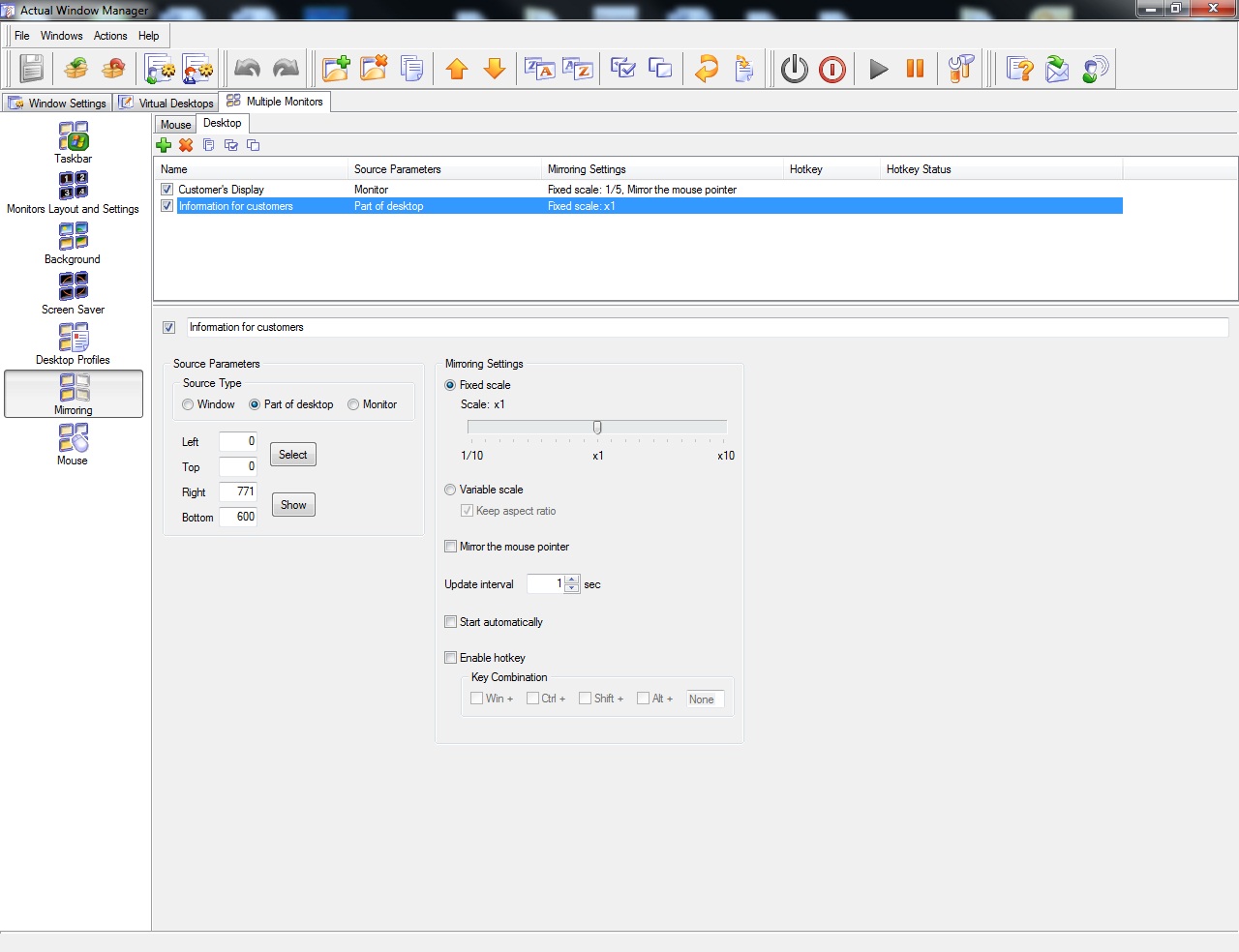Open Monitors Layout and Settings section
1239x952 pixels.
[73, 193]
